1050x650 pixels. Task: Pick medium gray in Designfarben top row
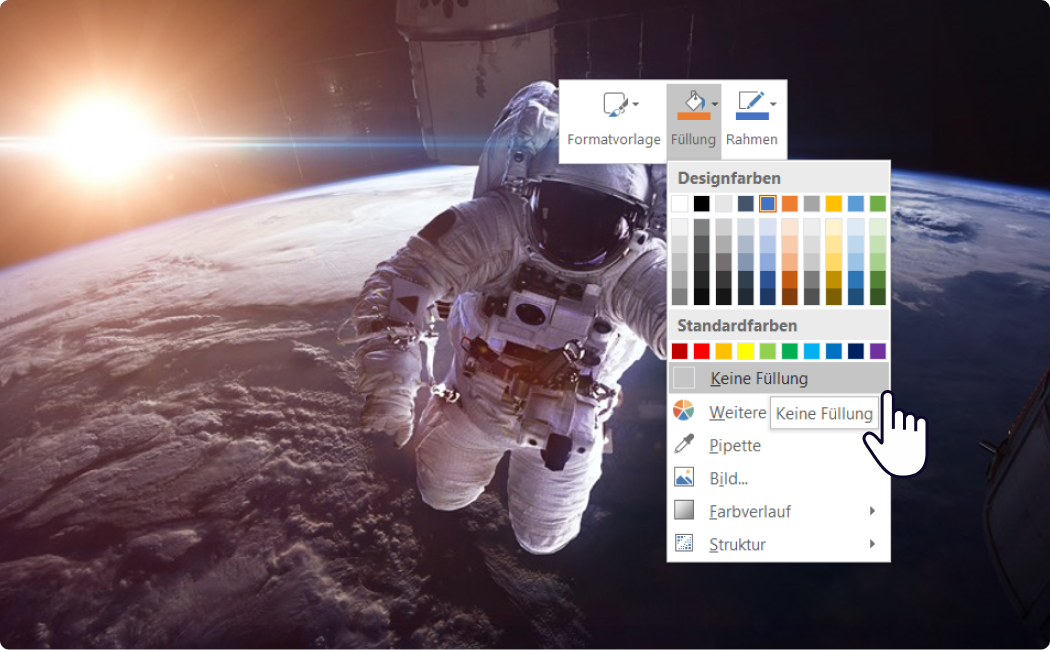click(812, 204)
